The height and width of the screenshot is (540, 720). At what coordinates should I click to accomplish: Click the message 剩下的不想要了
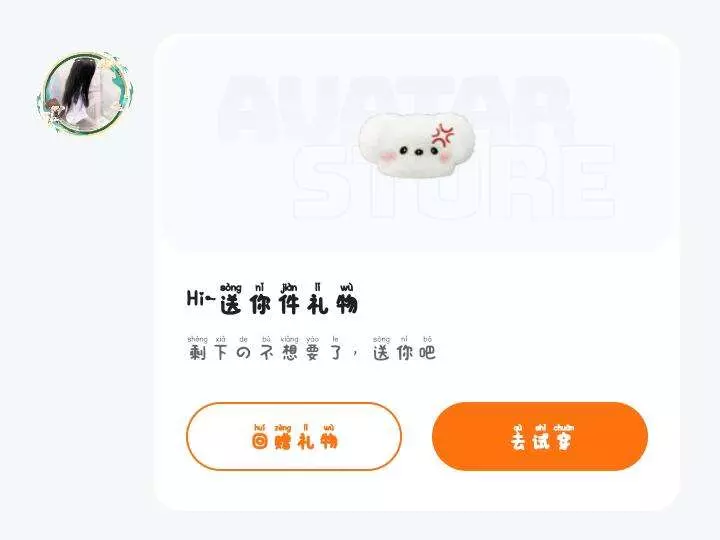(265, 353)
